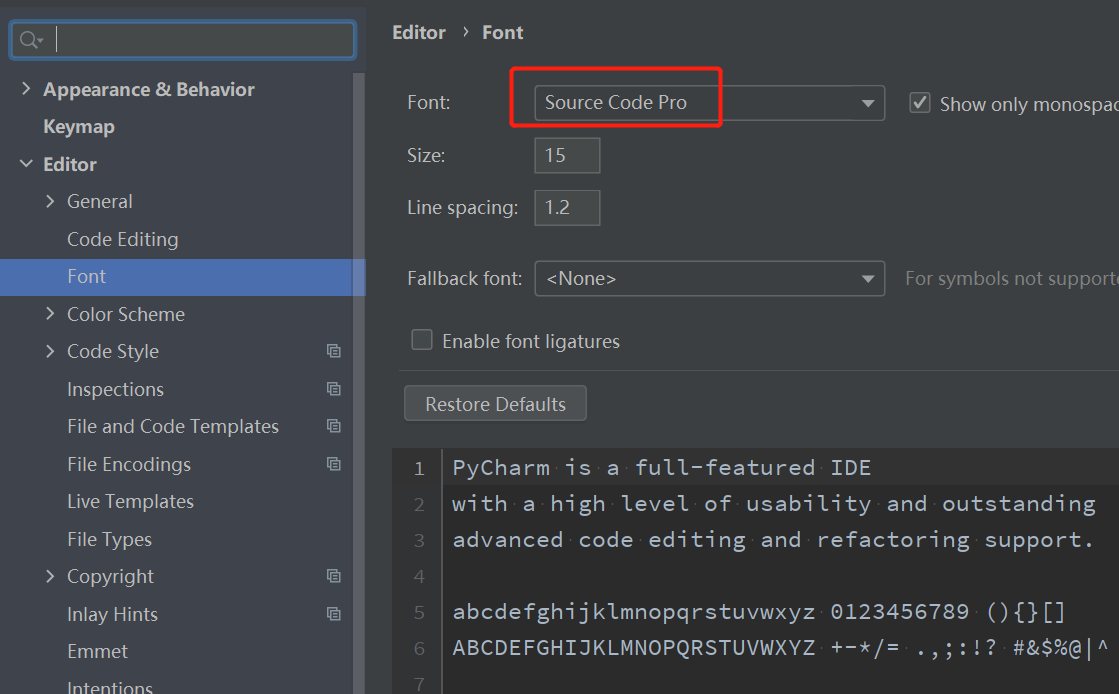Screen dimensions: 1119x694
Task: Click project-level icon beside Inspections
Action: pyautogui.click(x=334, y=389)
